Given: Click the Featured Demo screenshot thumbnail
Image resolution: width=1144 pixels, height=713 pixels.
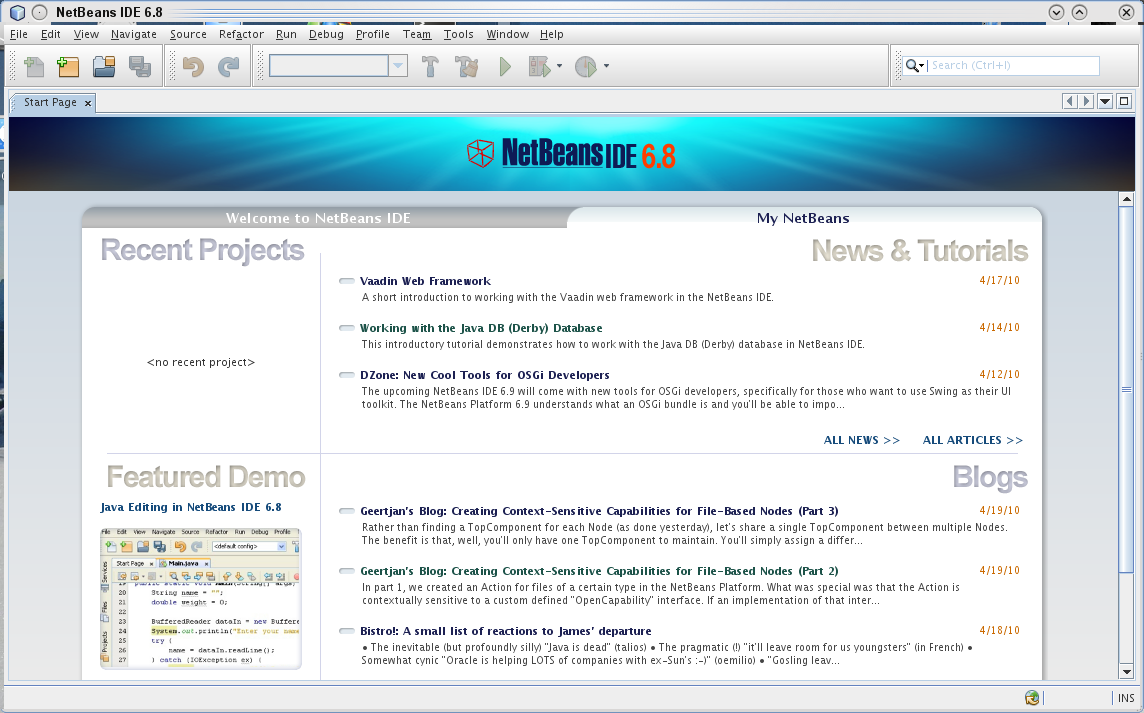Looking at the screenshot, I should (201, 598).
